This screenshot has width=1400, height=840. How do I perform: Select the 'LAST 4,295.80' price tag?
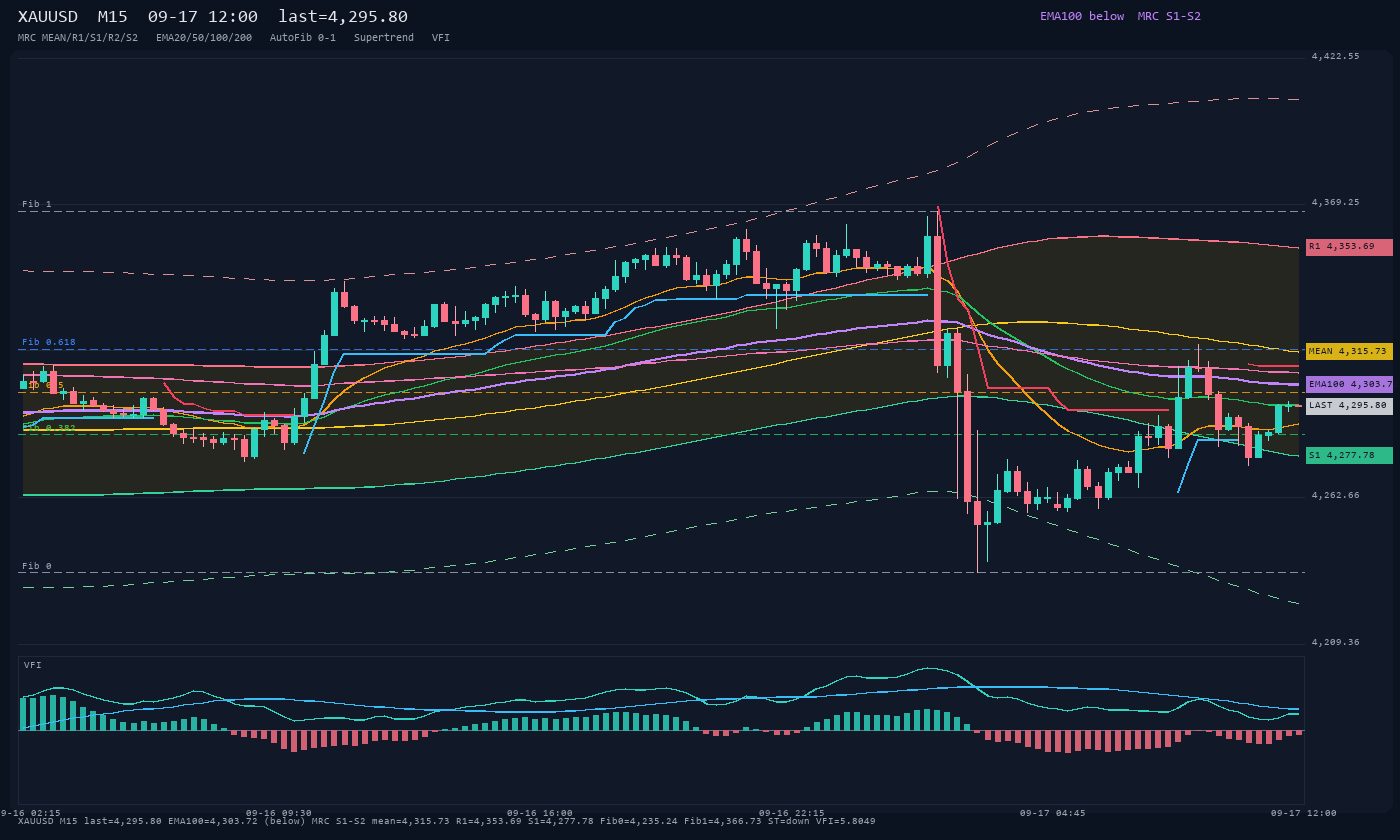point(1349,406)
